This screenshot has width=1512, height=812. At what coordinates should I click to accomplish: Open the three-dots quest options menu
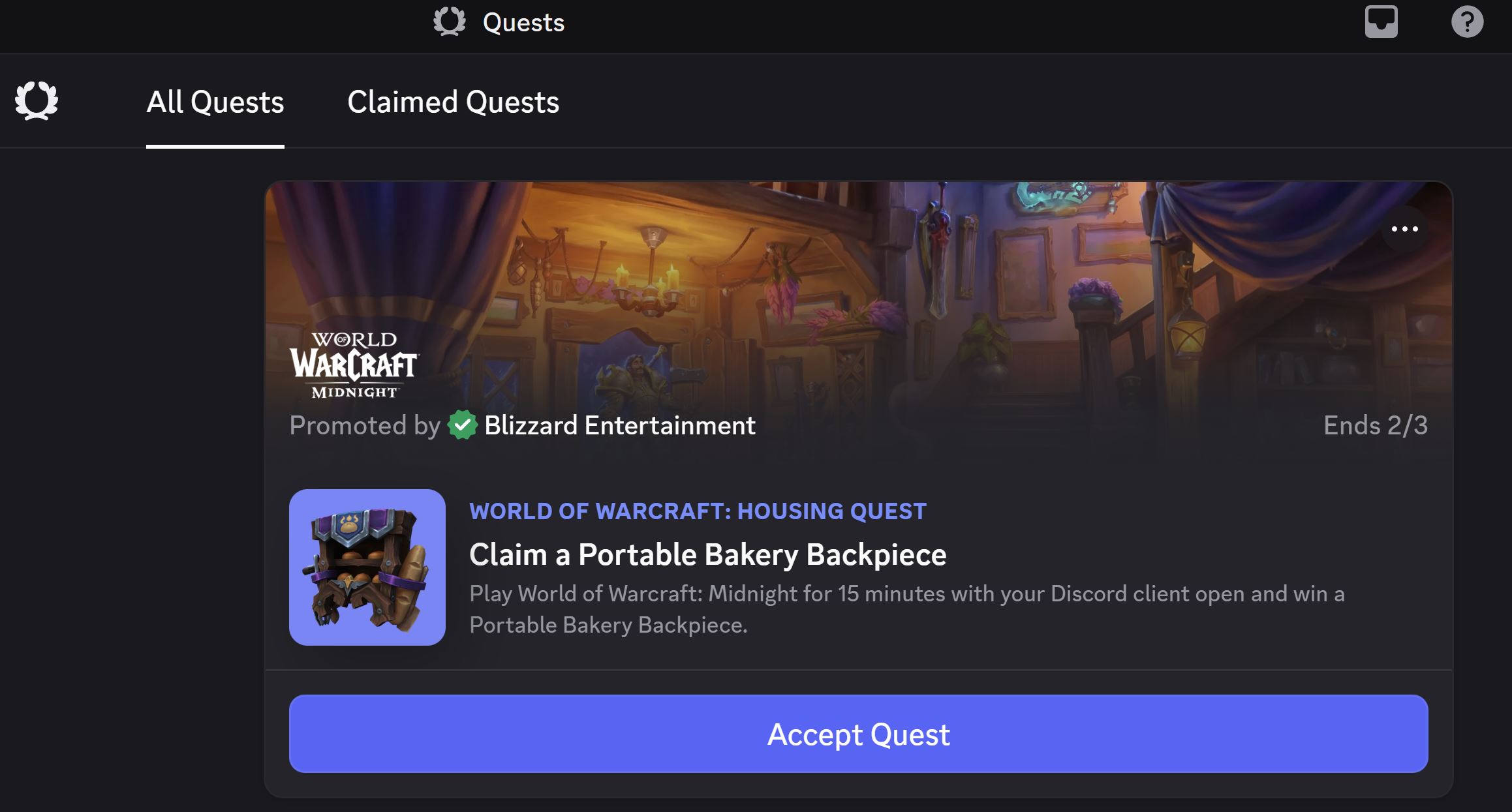tap(1404, 229)
